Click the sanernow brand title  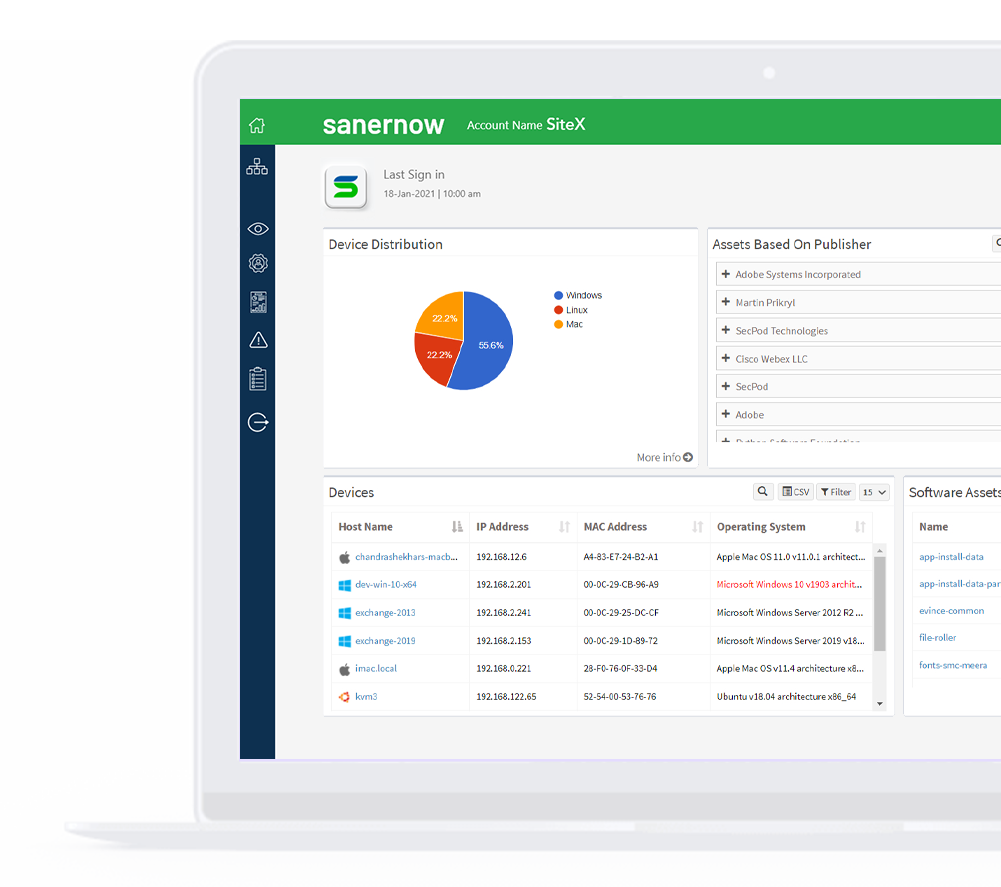point(383,125)
